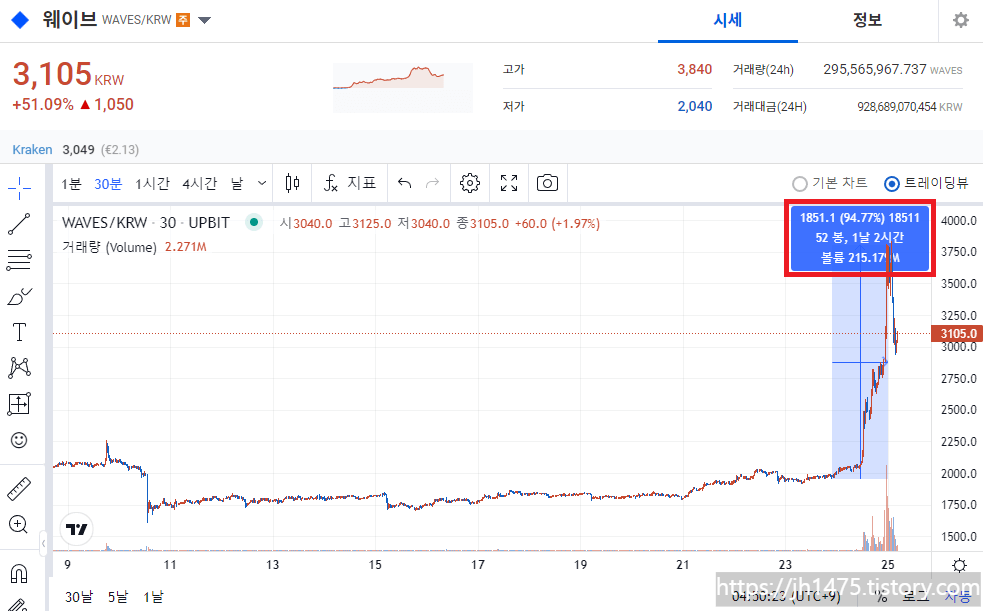Take a chart snapshot with camera icon
The height and width of the screenshot is (611, 983).
point(547,183)
